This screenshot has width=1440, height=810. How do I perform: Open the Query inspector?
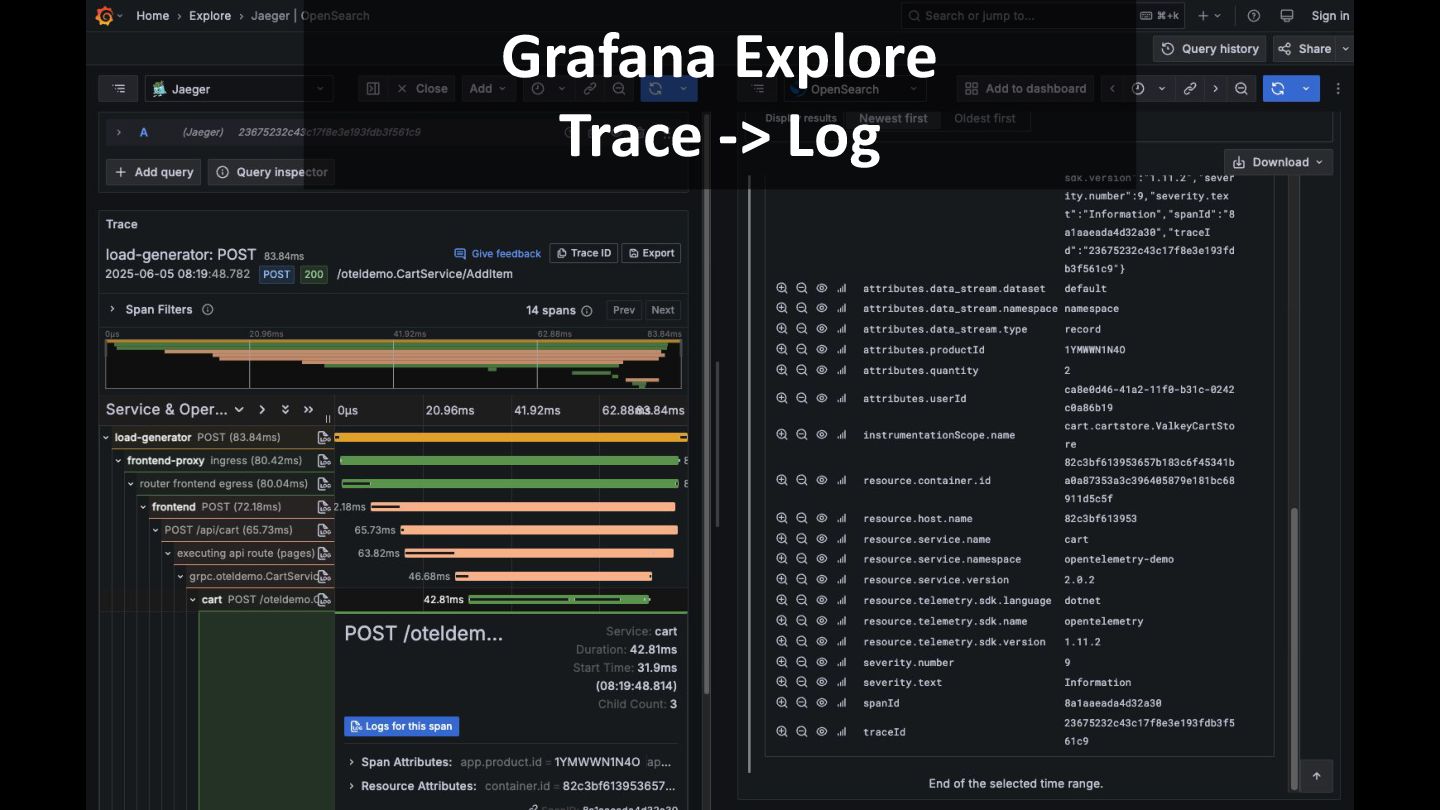pyautogui.click(x=271, y=172)
